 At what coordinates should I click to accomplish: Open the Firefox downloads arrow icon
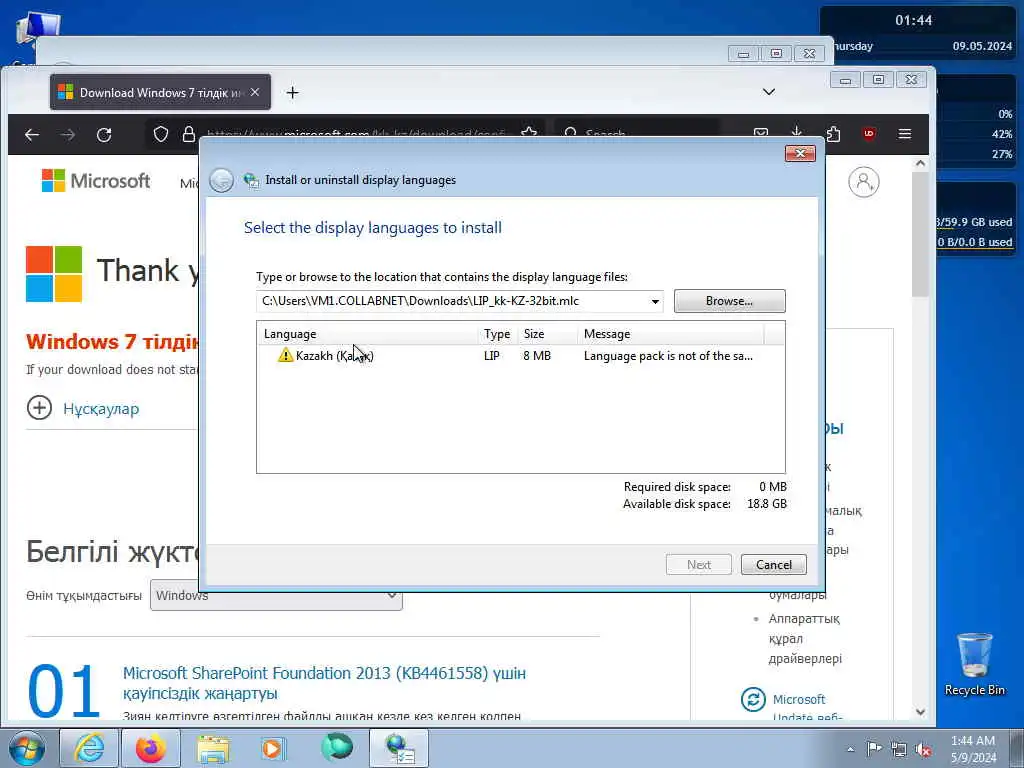tap(797, 133)
